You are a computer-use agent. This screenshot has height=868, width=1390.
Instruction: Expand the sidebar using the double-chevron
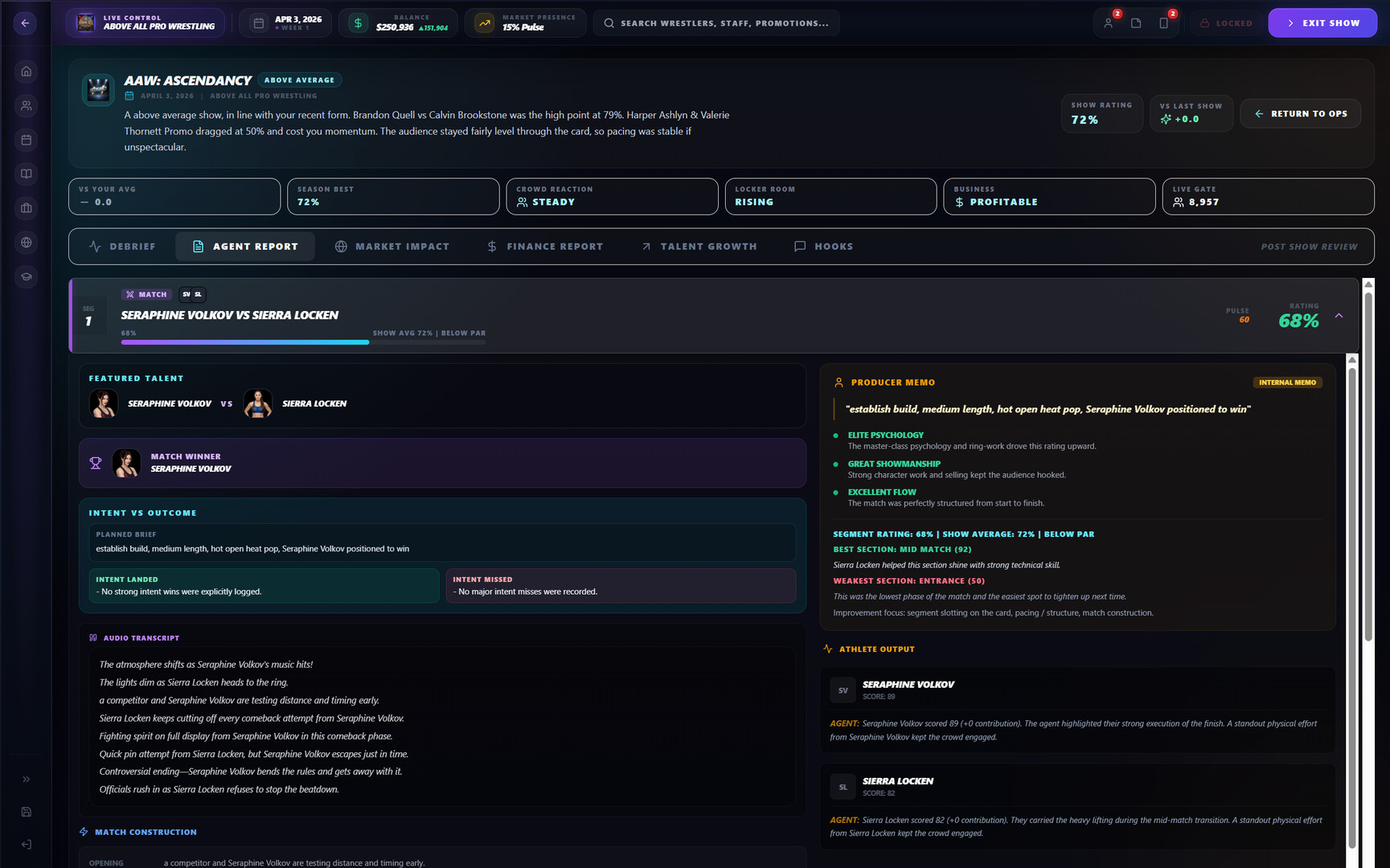coord(26,779)
